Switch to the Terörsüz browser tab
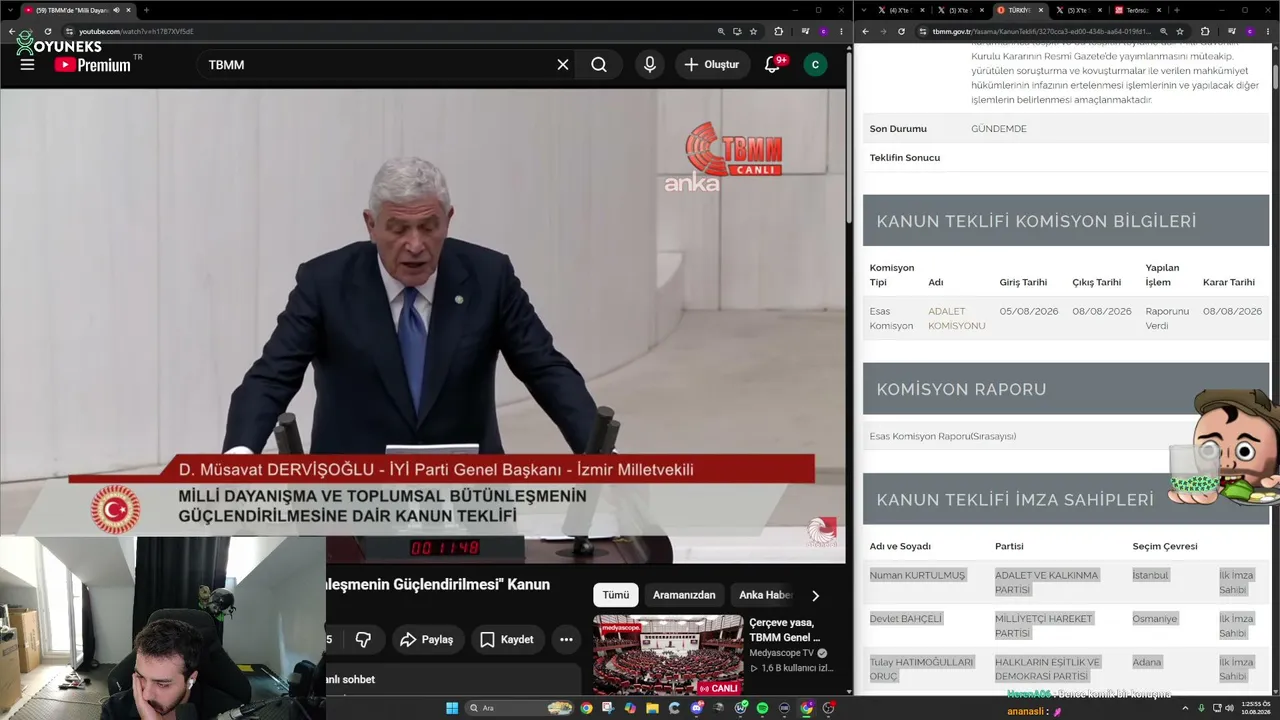The width and height of the screenshot is (1280, 720). (x=1140, y=10)
